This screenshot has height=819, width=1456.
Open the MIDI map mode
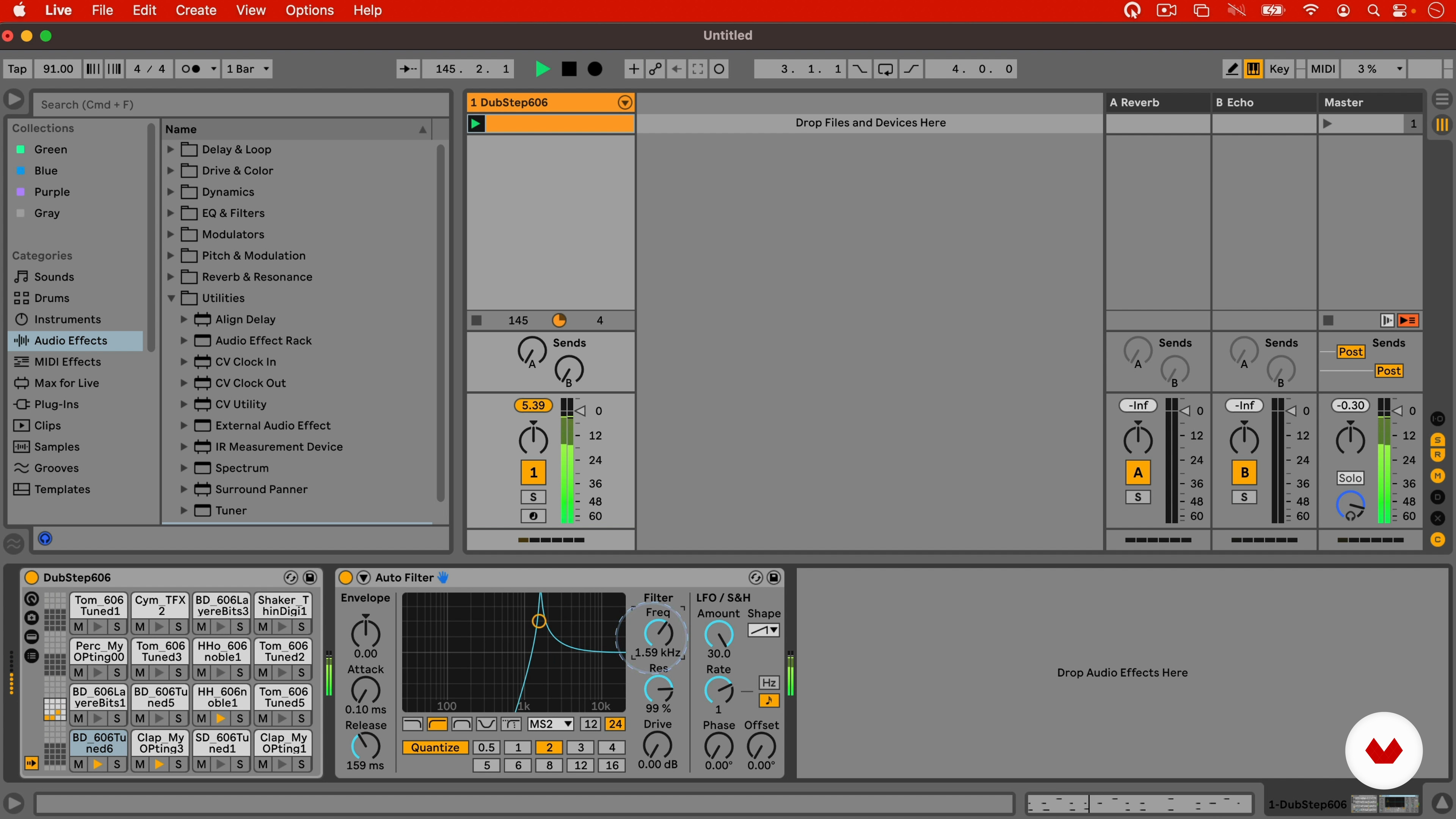click(x=1323, y=69)
